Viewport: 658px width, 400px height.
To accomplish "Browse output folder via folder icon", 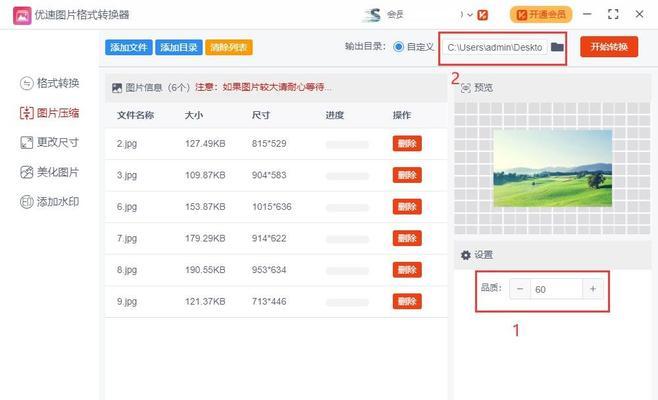I will pos(557,47).
